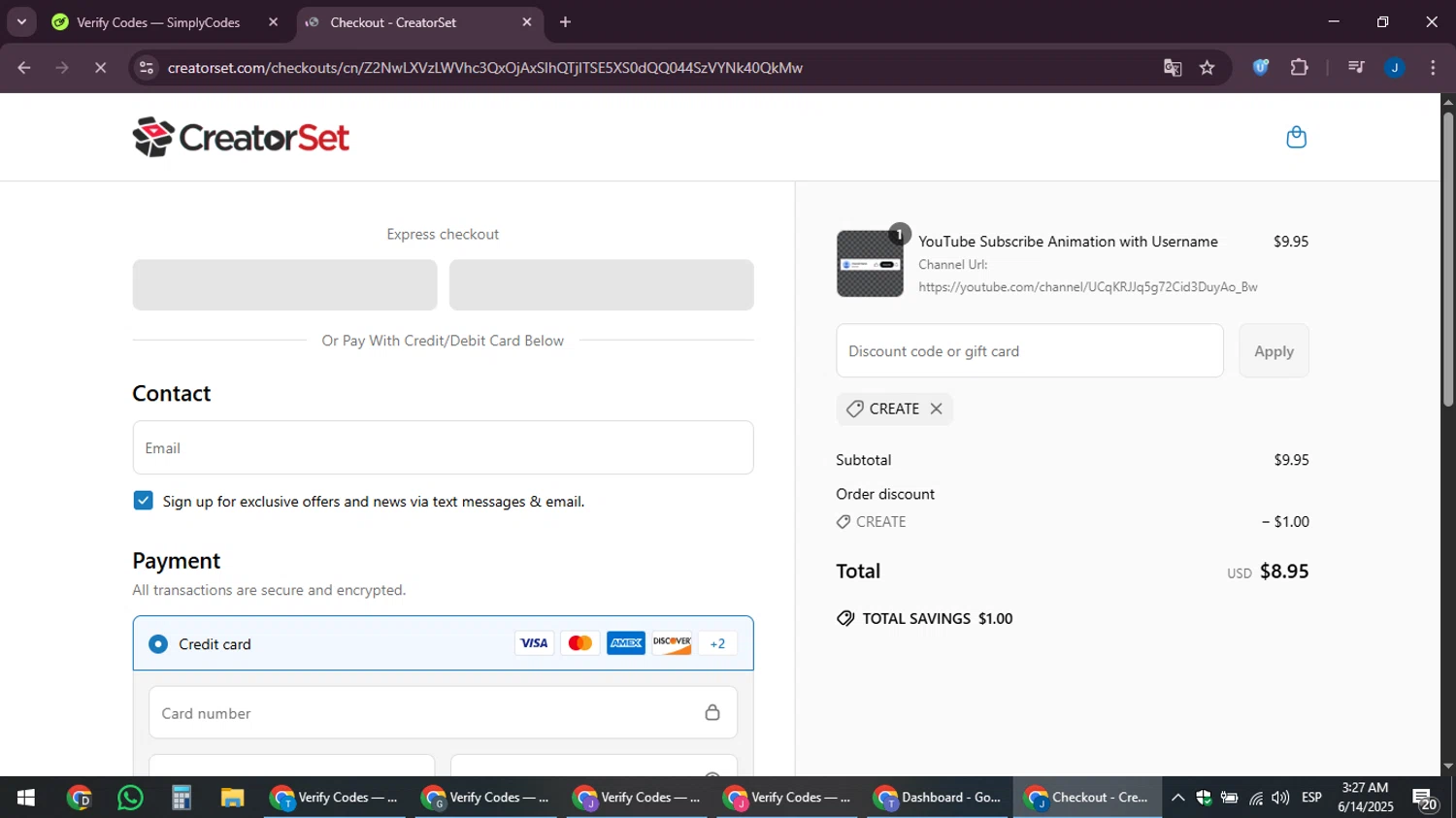The image size is (1456, 818).
Task: Open the notification center icon
Action: pyautogui.click(x=1425, y=798)
